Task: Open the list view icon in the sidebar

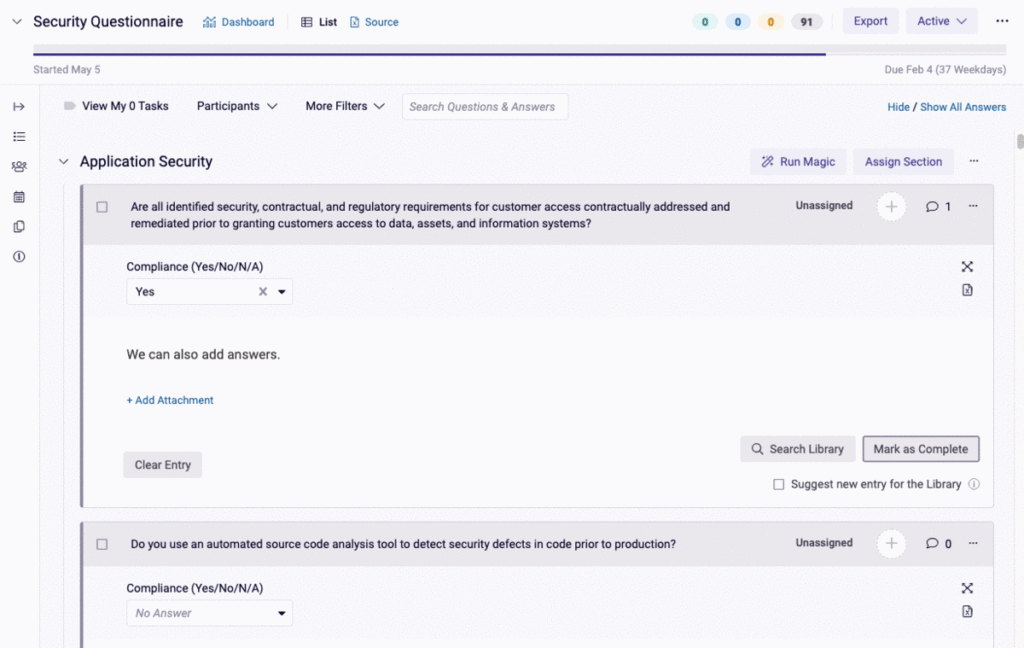Action: click(x=18, y=136)
